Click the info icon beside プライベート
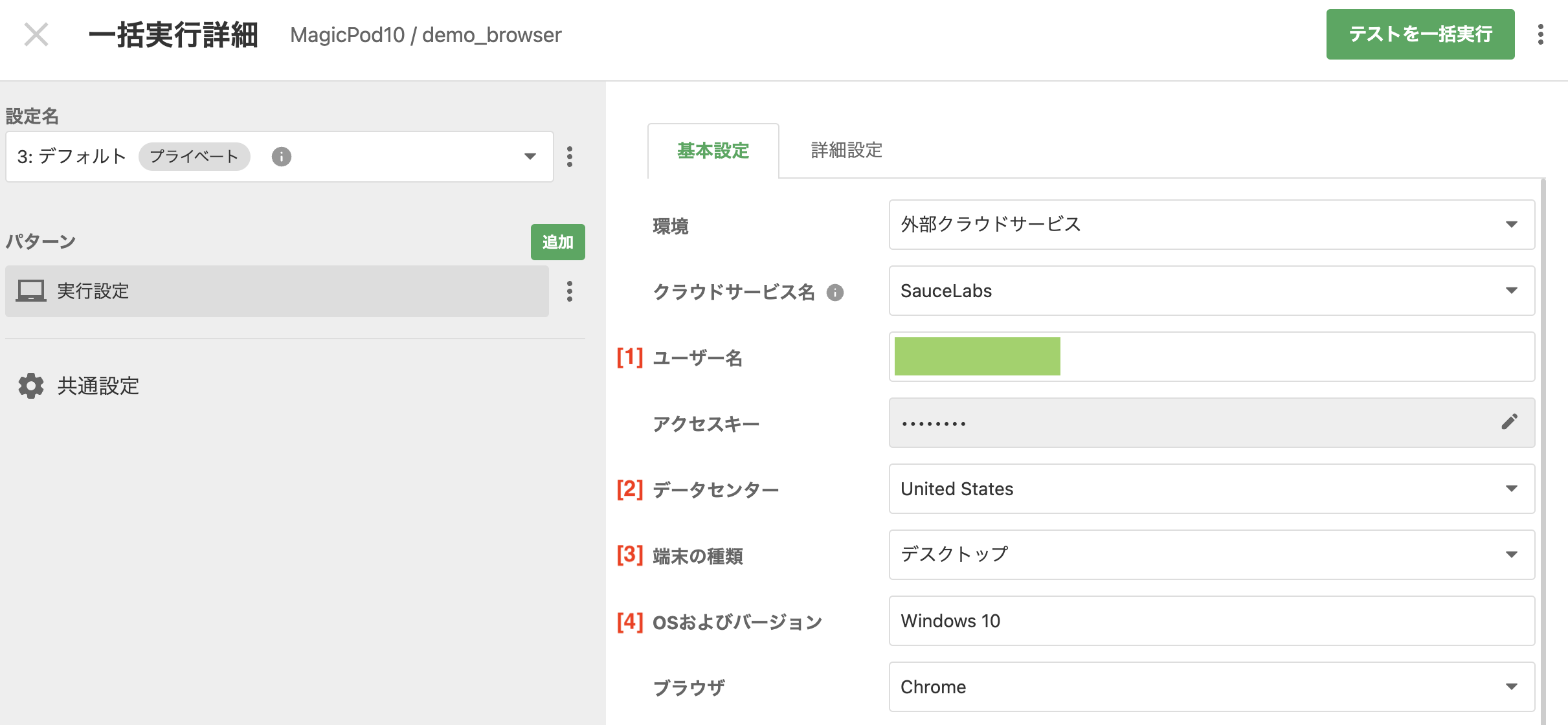 281,157
